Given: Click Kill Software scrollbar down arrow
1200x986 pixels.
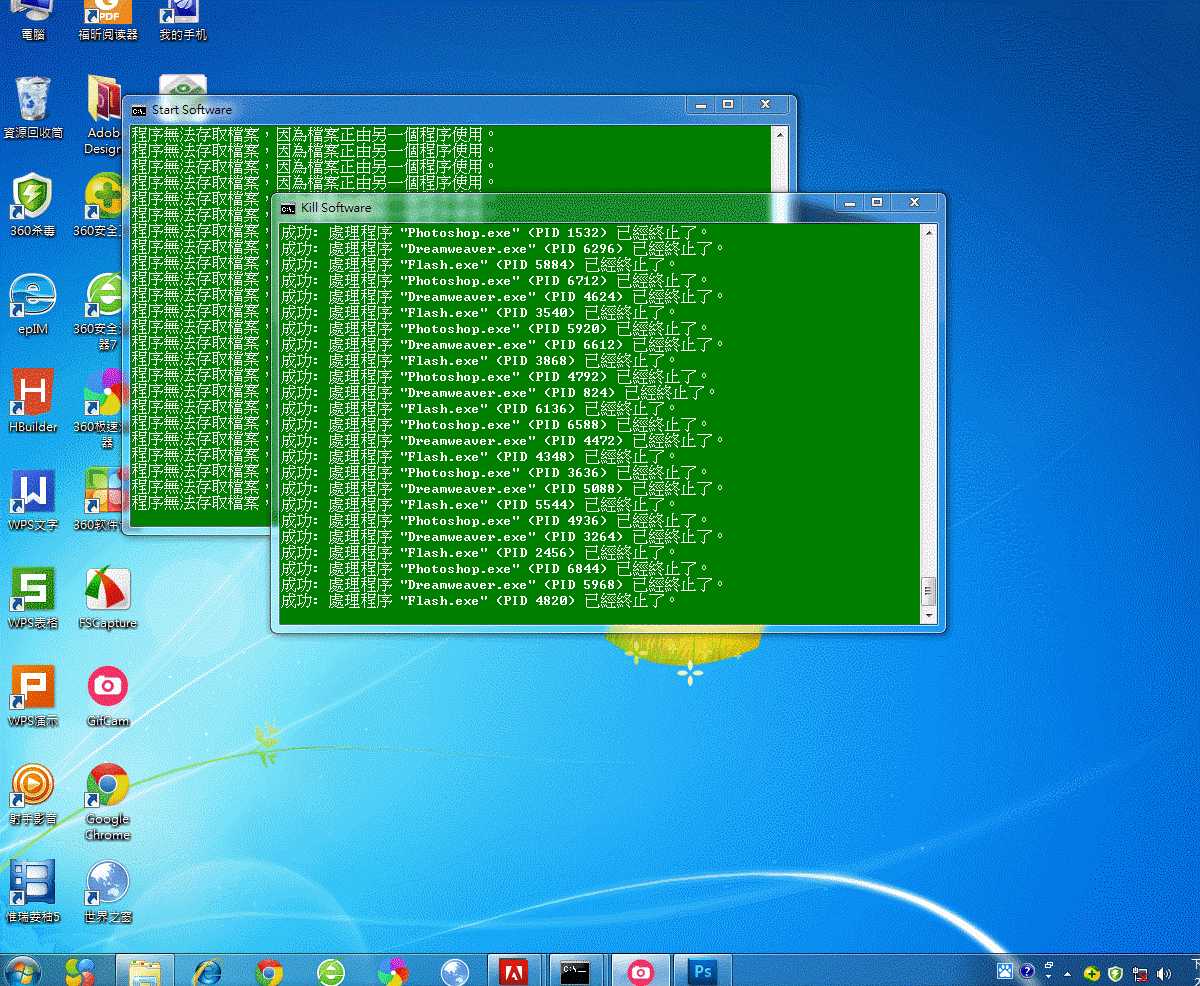Looking at the screenshot, I should (928, 616).
